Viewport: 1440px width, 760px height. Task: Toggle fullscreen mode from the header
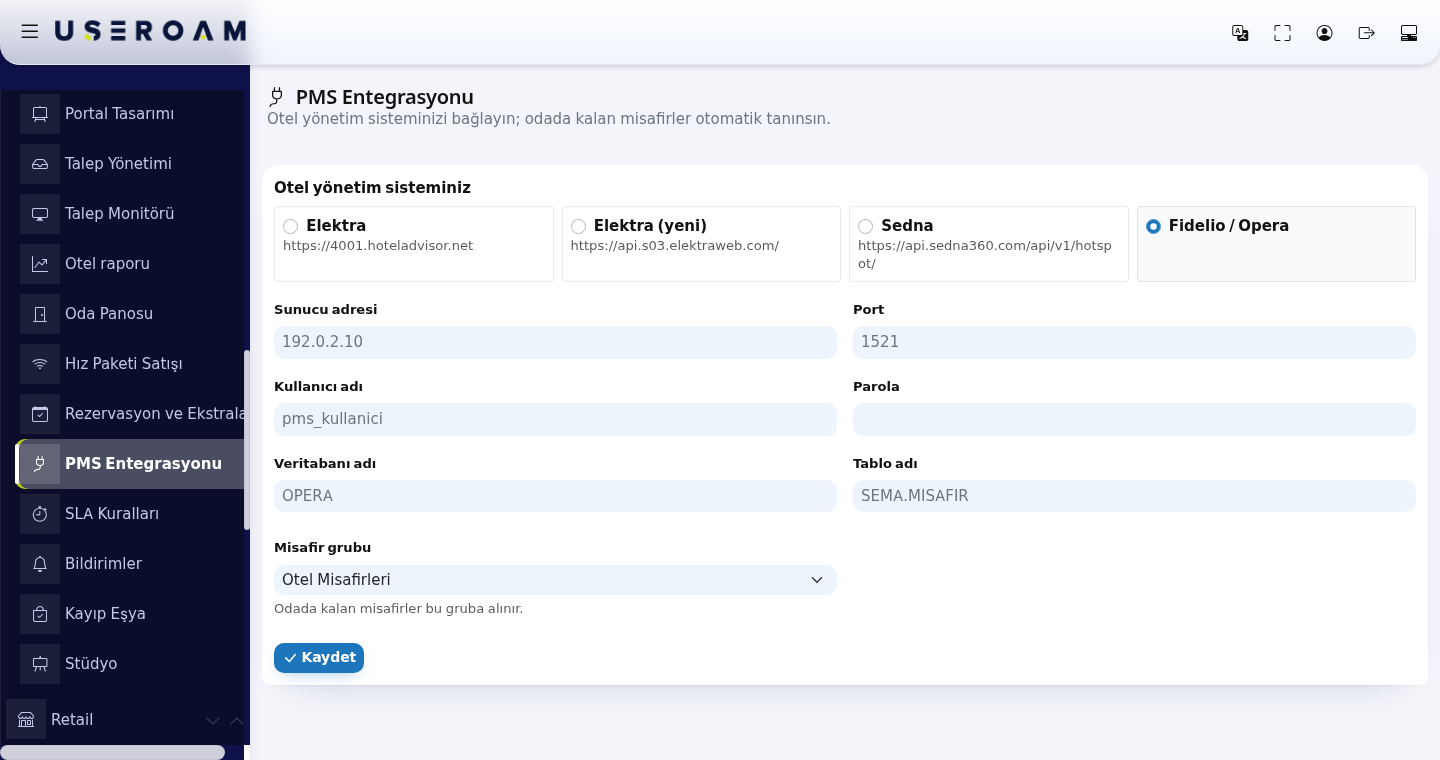(x=1282, y=33)
